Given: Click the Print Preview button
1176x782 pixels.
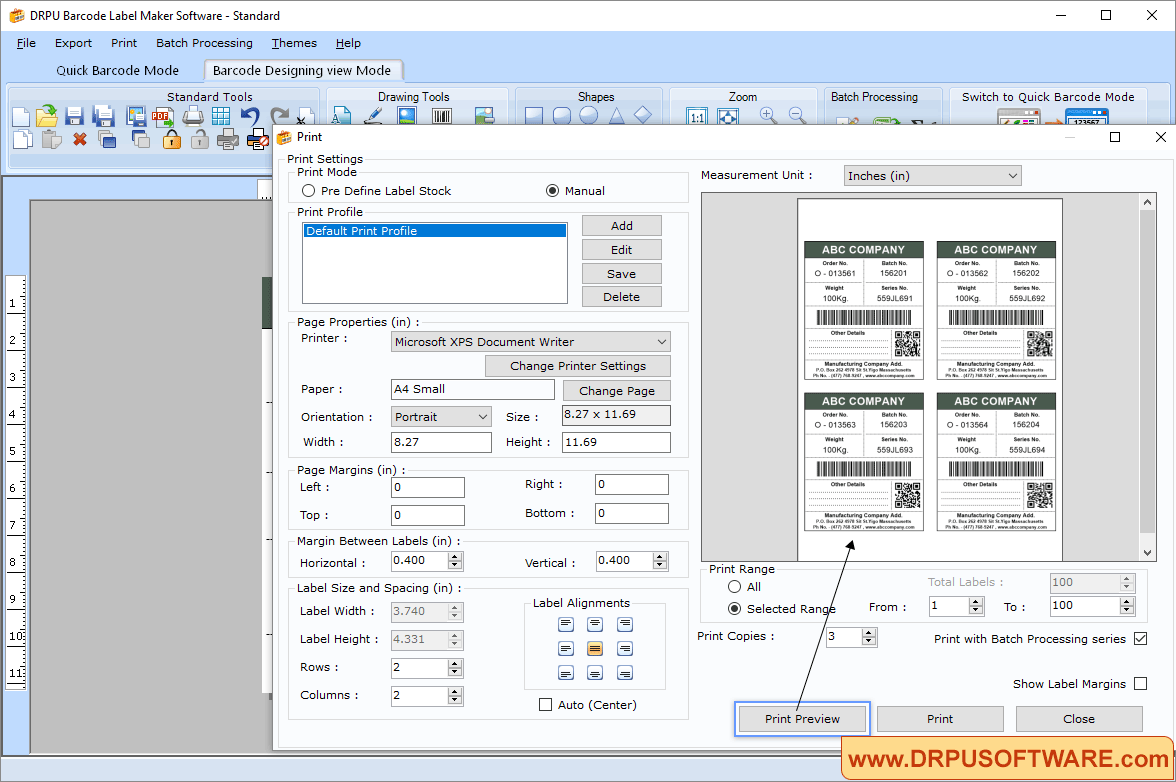Looking at the screenshot, I should (x=802, y=719).
